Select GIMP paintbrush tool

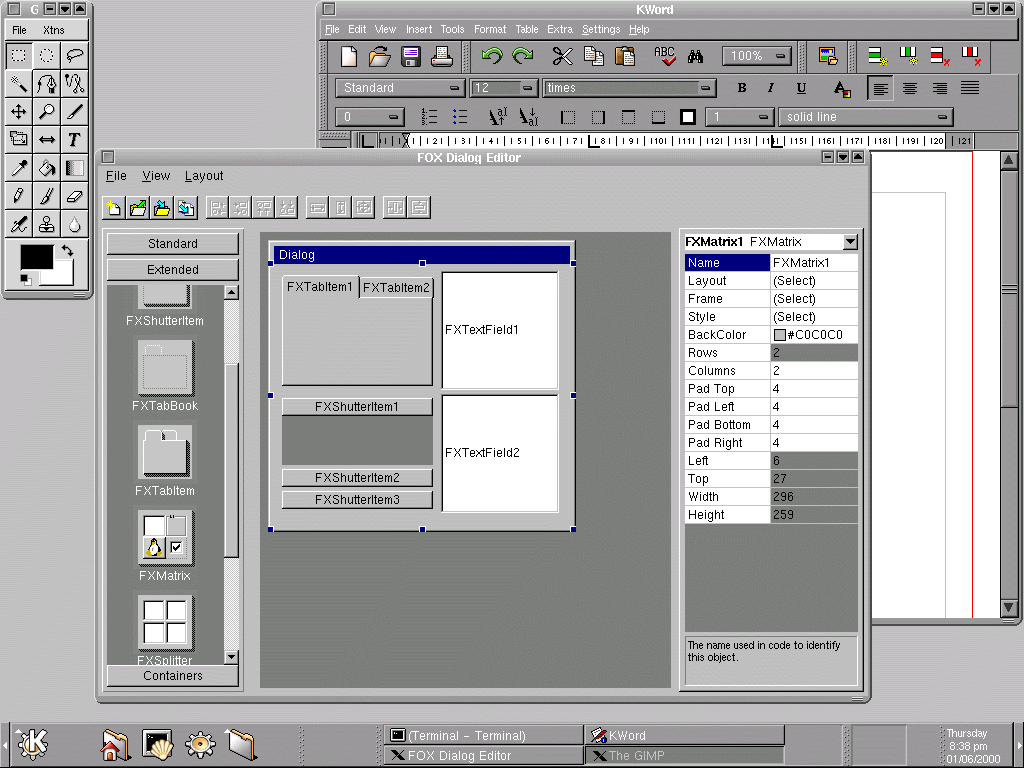tap(46, 196)
